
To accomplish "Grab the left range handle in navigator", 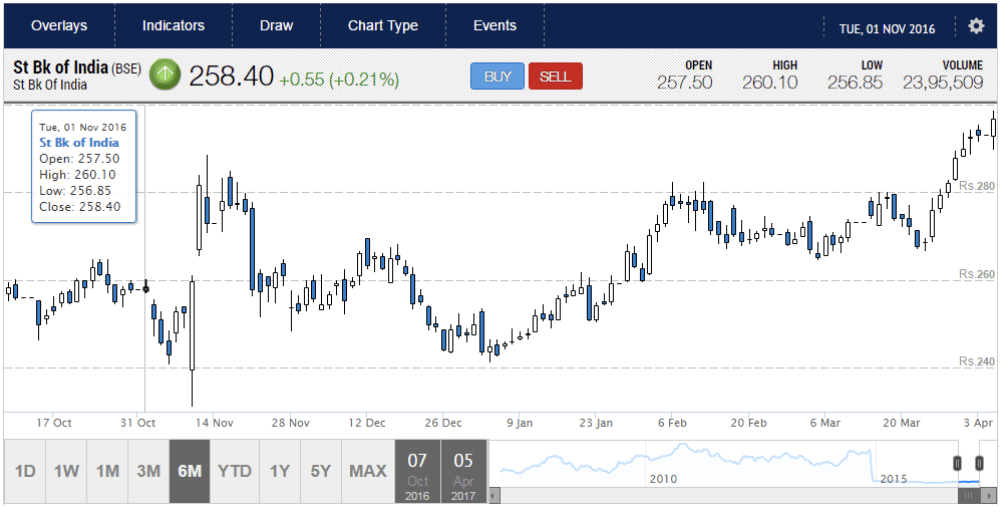I will pos(957,462).
